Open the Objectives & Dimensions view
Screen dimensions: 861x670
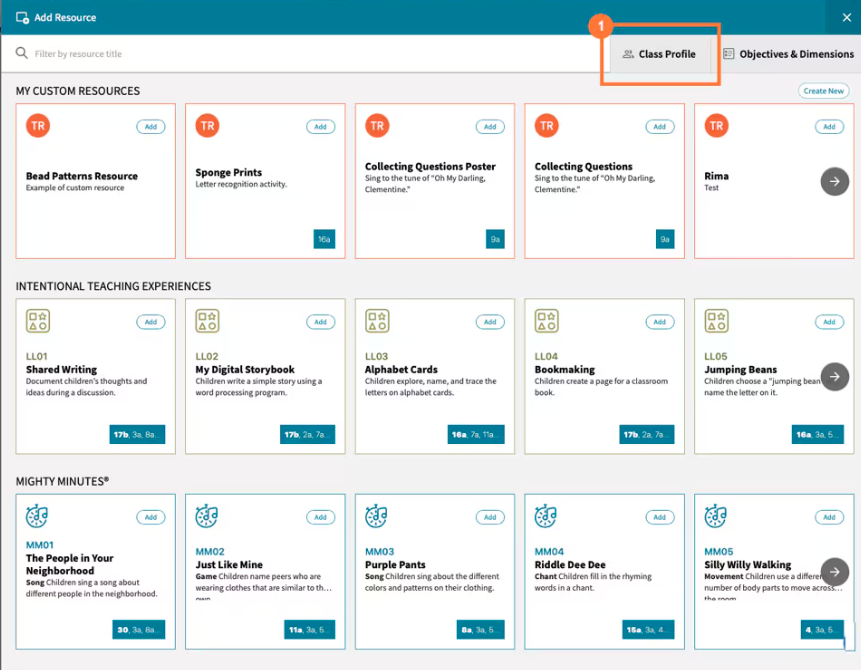[x=789, y=54]
